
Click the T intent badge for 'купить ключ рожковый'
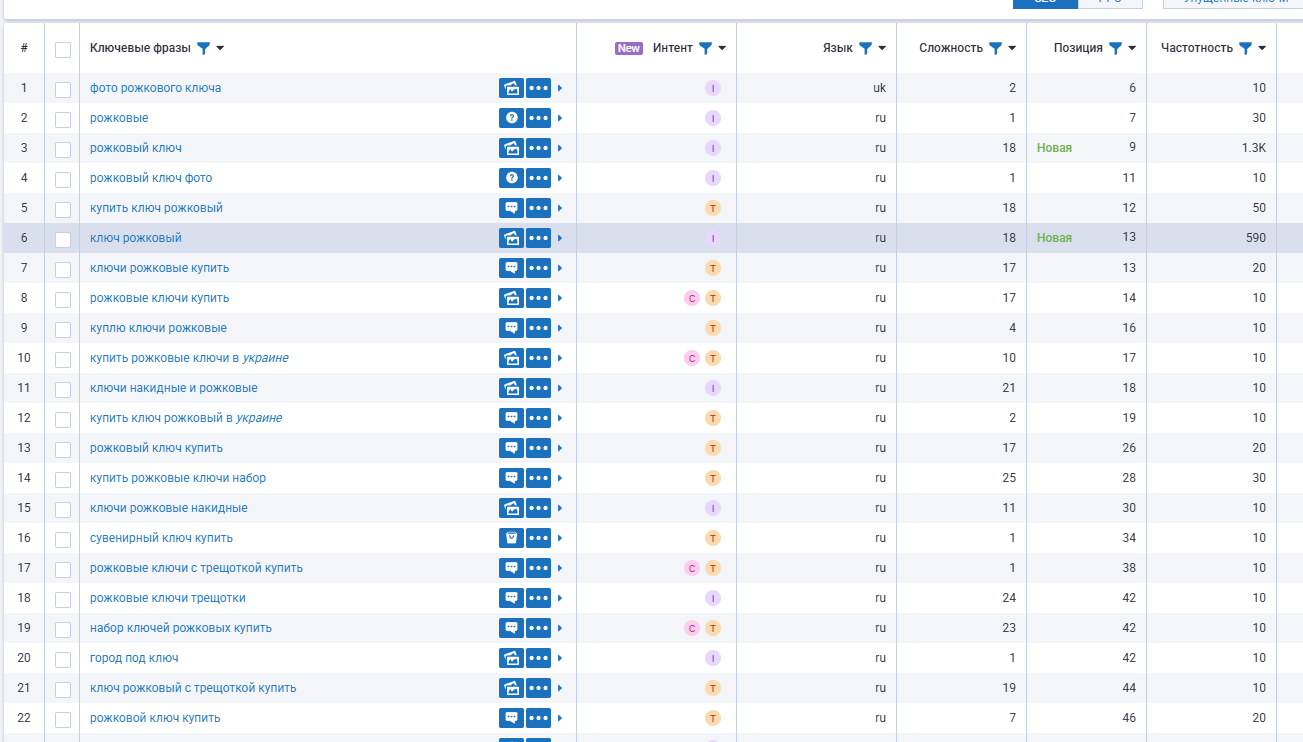[x=713, y=208]
